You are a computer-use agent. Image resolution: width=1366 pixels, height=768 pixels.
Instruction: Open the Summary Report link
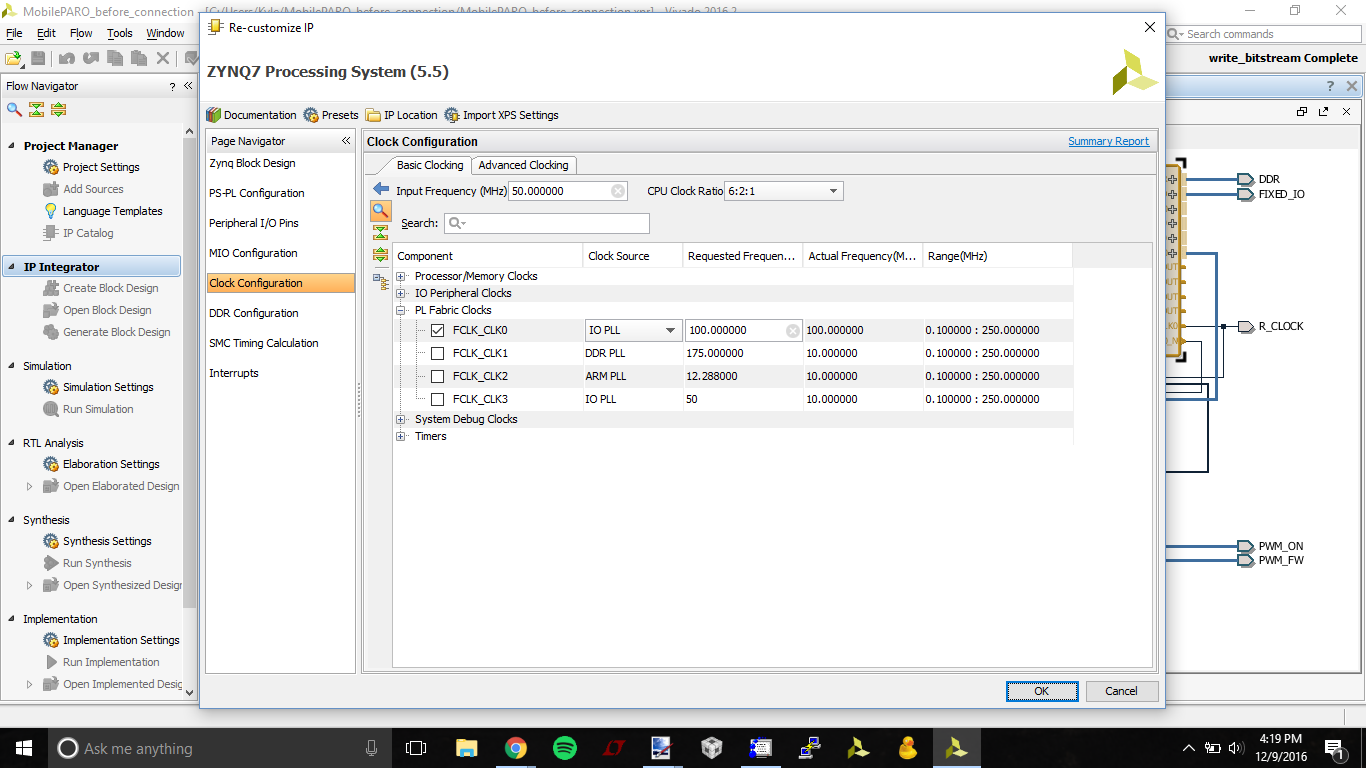point(1108,141)
